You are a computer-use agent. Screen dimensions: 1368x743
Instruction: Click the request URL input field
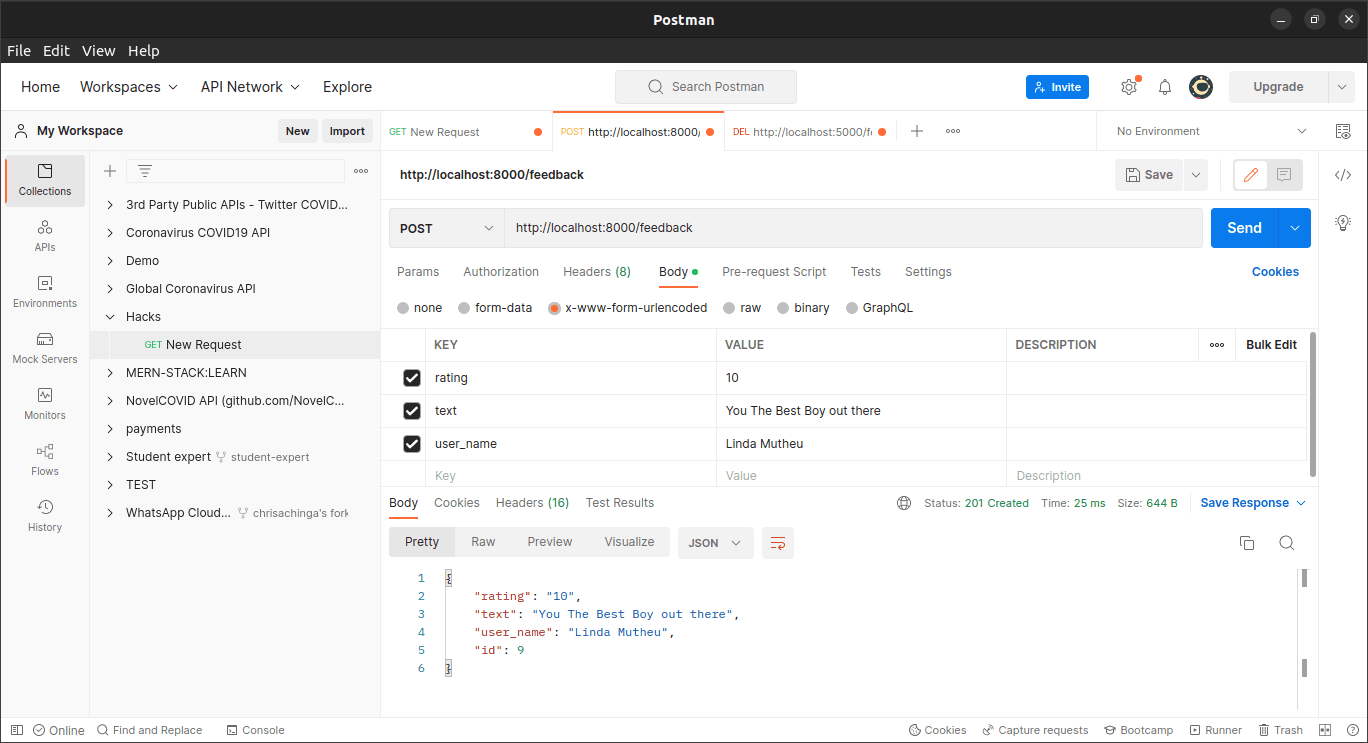tap(853, 228)
